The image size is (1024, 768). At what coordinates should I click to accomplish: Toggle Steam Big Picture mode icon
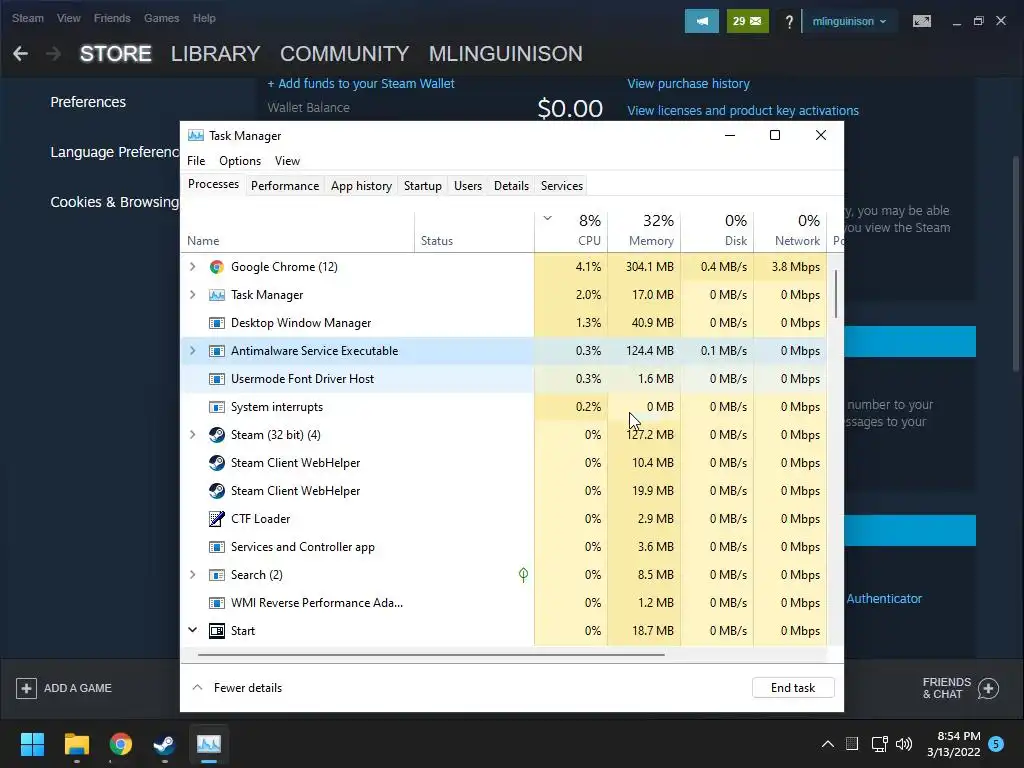coord(921,21)
